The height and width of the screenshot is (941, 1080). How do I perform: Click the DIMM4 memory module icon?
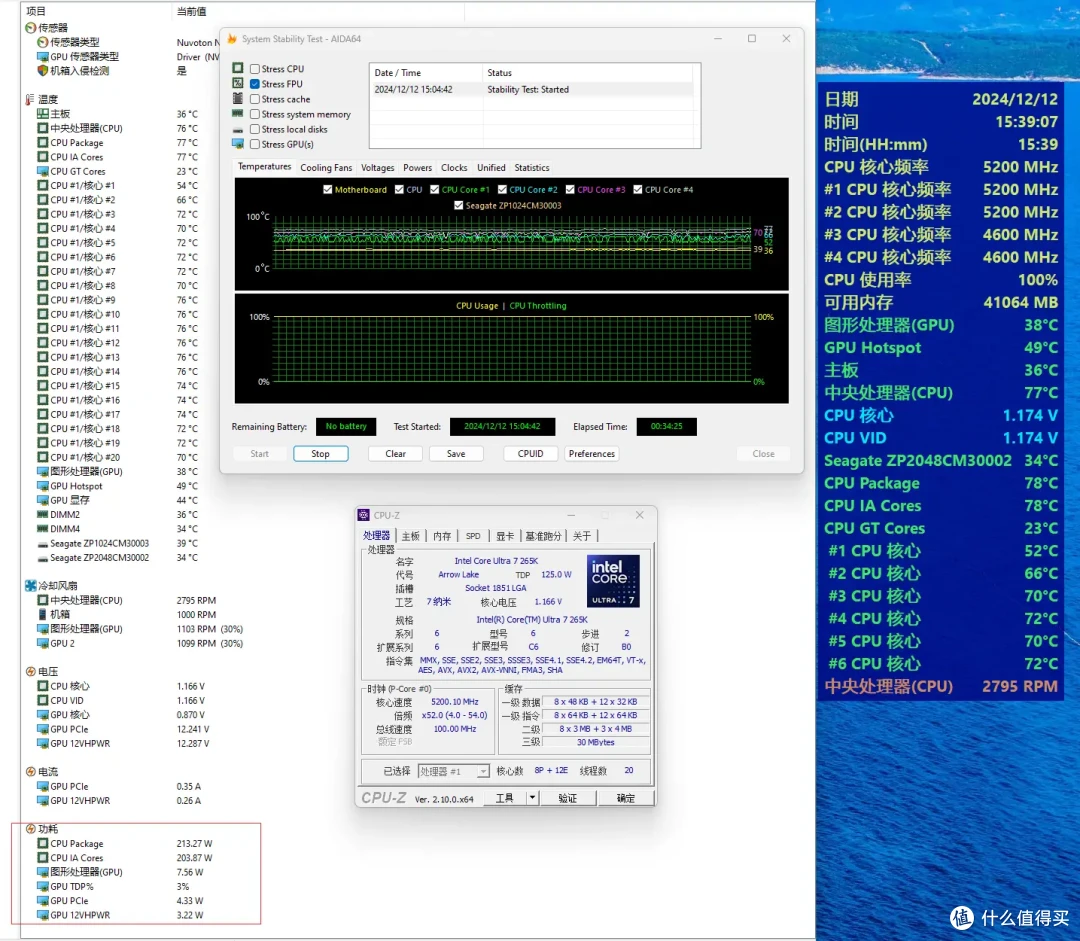pyautogui.click(x=43, y=529)
